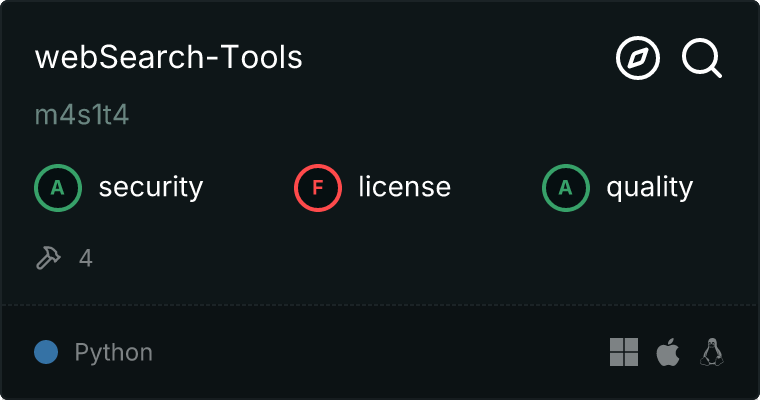Click the green A quality grade badge
The height and width of the screenshot is (400, 760).
pos(566,187)
